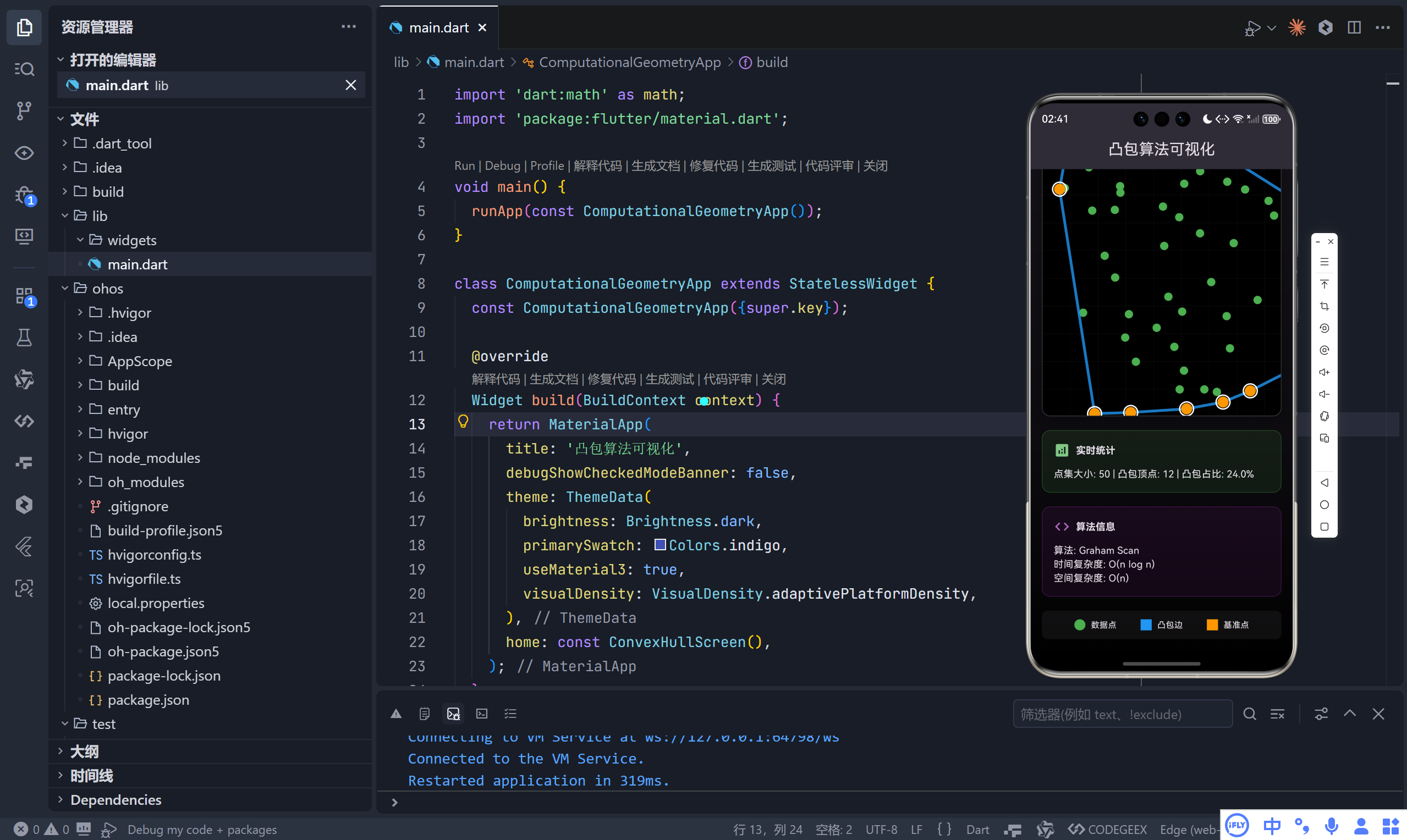Open the Source Control view in activity bar

(24, 110)
